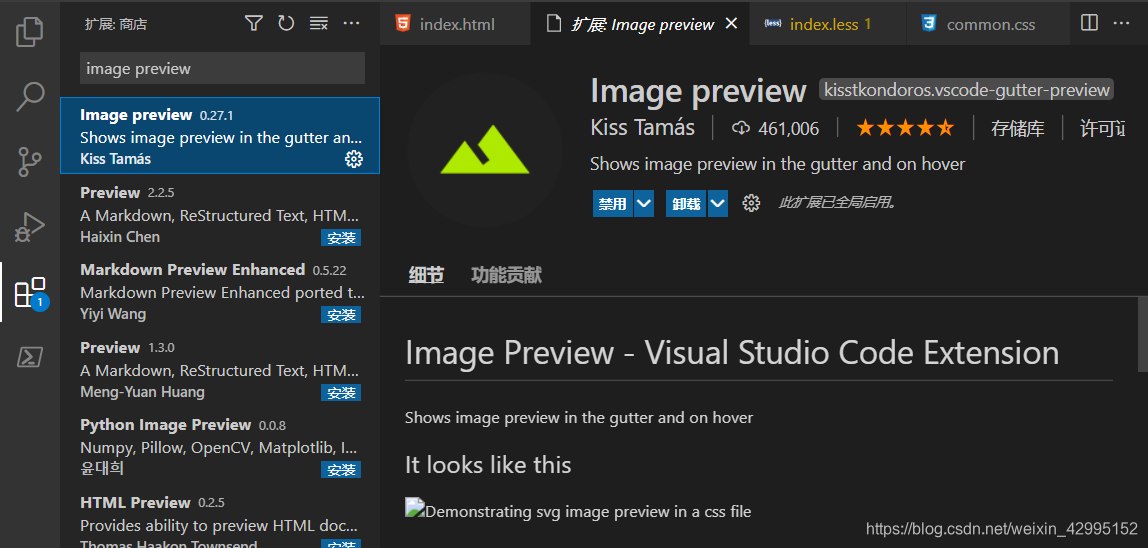The height and width of the screenshot is (548, 1148).
Task: Clear extensions search results icon
Action: pyautogui.click(x=318, y=23)
